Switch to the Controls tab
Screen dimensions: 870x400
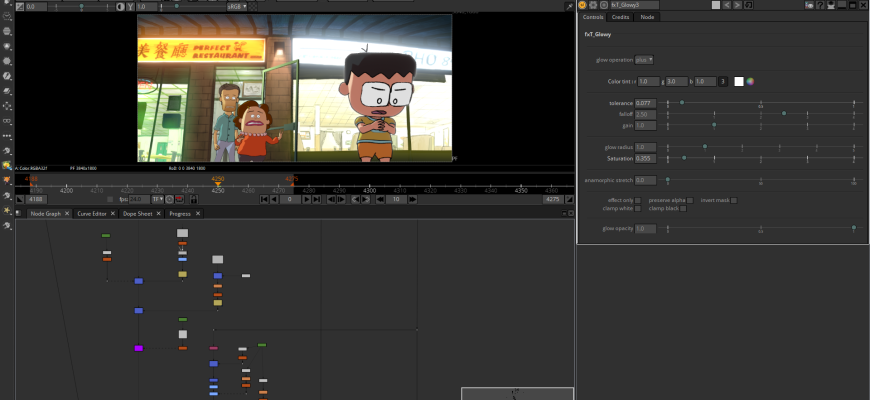point(593,17)
